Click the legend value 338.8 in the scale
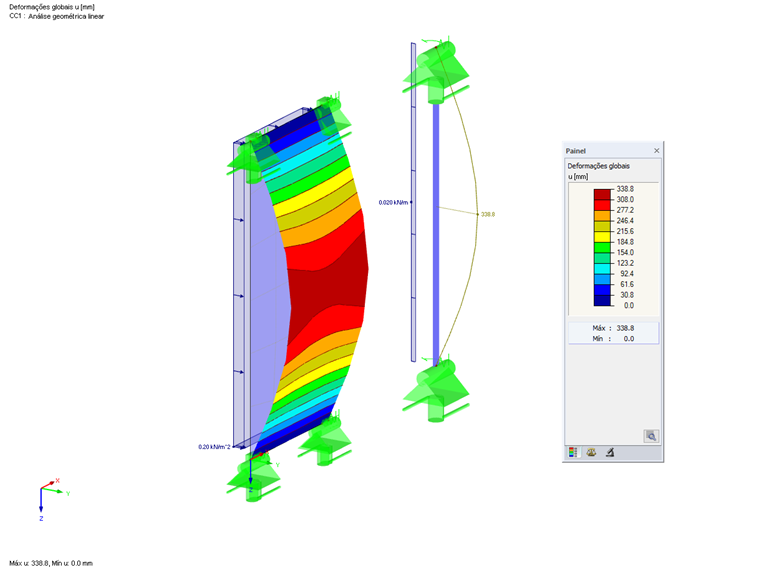 click(x=625, y=189)
